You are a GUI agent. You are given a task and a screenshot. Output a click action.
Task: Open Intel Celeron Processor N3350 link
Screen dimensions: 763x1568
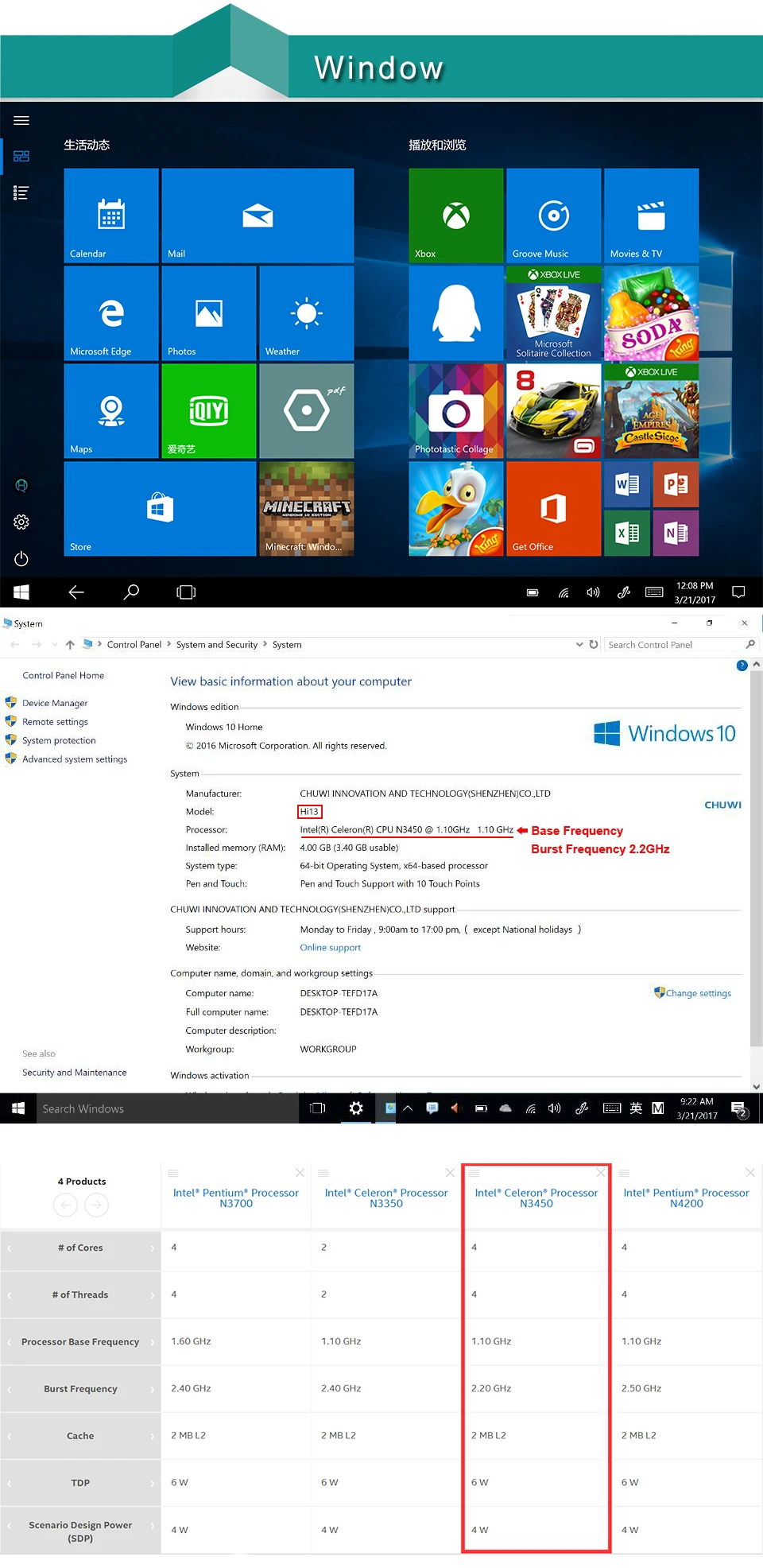[x=386, y=1198]
